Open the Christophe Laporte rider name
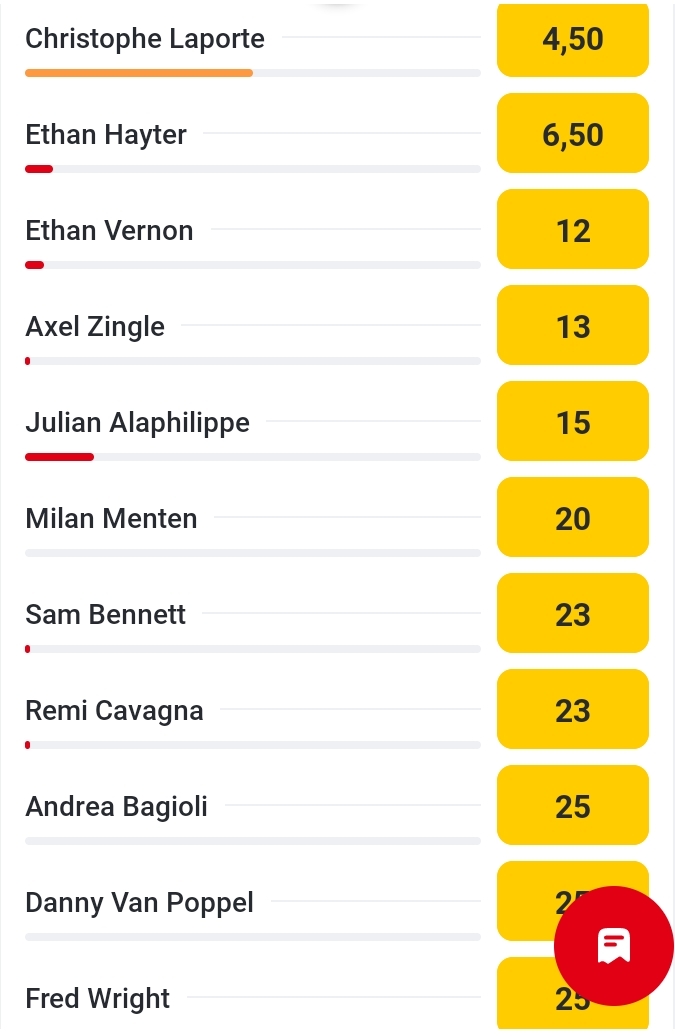Image resolution: width=675 pixels, height=1036 pixels. tap(145, 39)
